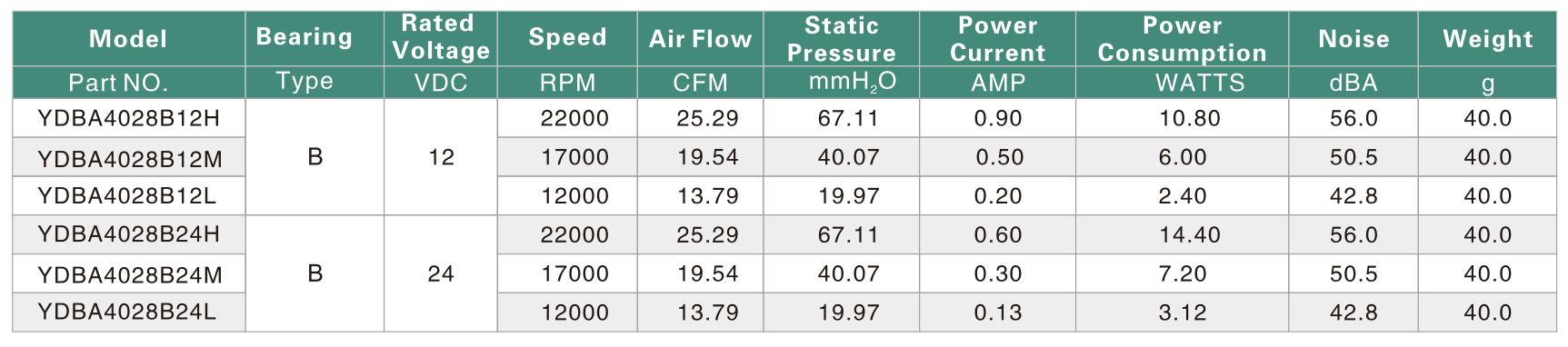Select the 0.13 AMP current value
This screenshot has height=347, width=1568.
998,312
